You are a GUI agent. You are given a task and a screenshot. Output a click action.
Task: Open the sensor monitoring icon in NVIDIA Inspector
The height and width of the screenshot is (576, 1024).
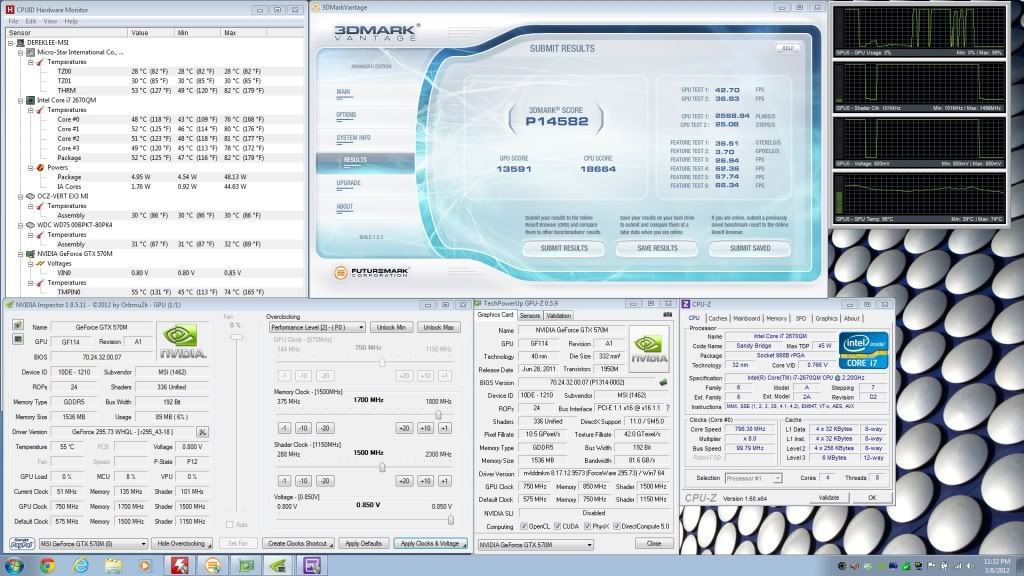click(18, 340)
